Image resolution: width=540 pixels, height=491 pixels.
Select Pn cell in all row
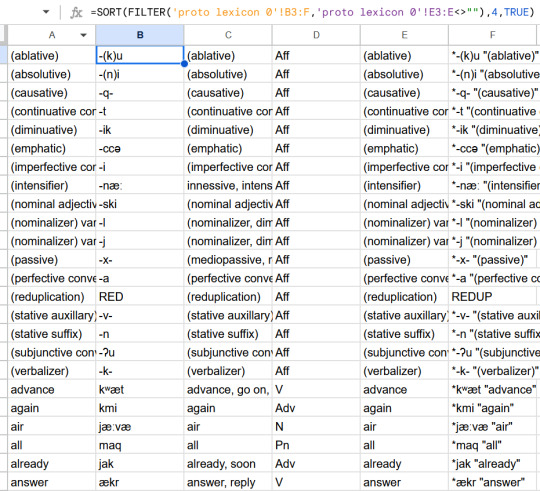click(316, 446)
